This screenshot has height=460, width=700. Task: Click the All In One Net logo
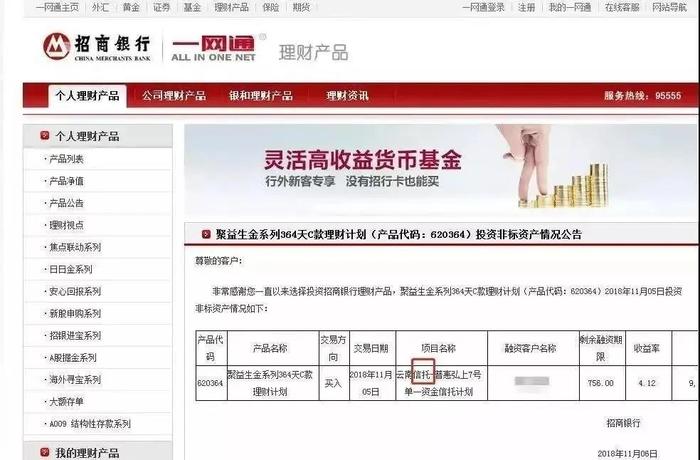pyautogui.click(x=214, y=48)
